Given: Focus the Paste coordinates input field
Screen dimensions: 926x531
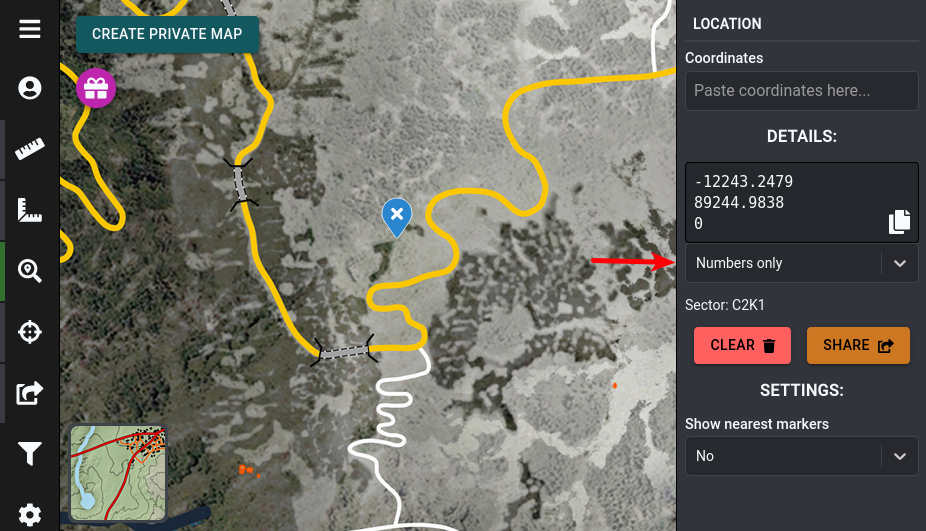Looking at the screenshot, I should pyautogui.click(x=801, y=91).
